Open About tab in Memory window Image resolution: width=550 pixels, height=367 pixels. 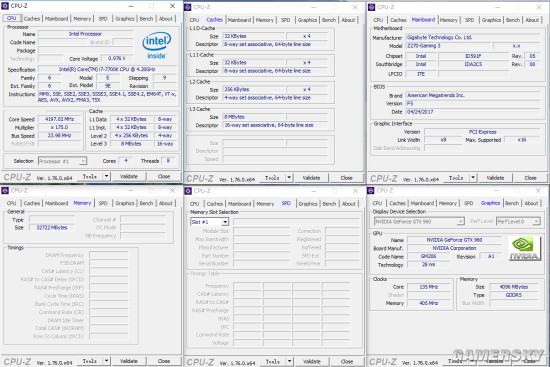tap(166, 203)
